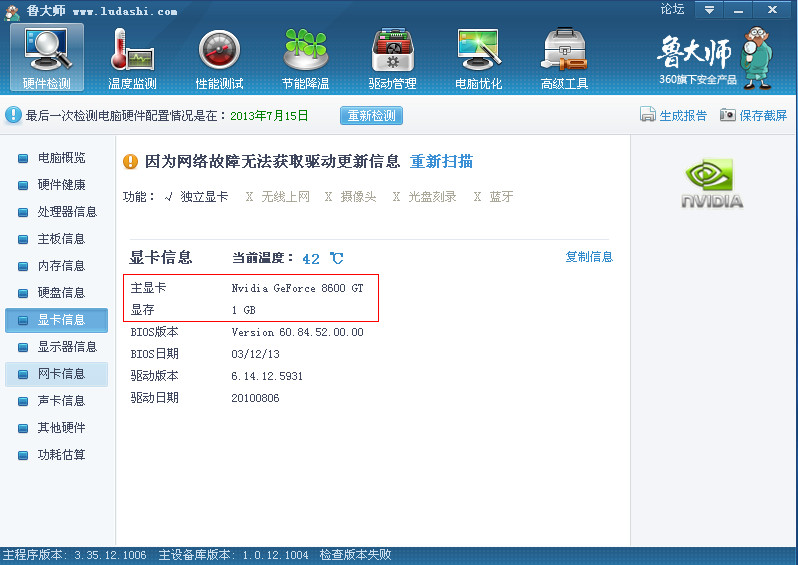
Task: Click the 无线上网 feature label
Action: [286, 196]
